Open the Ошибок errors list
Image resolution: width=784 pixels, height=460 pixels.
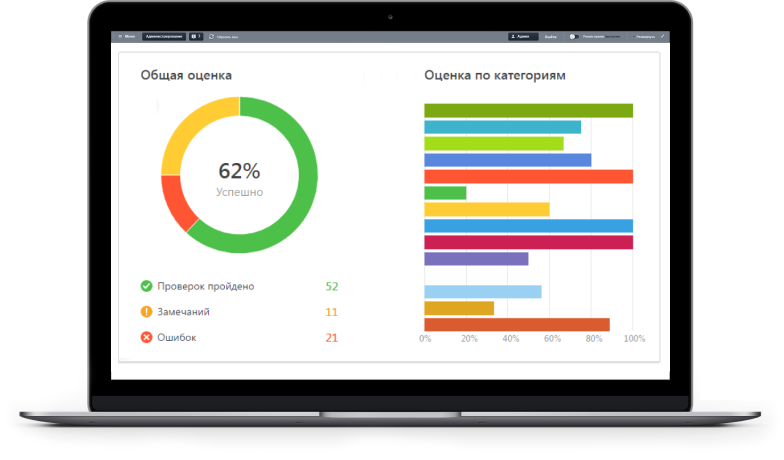177,338
